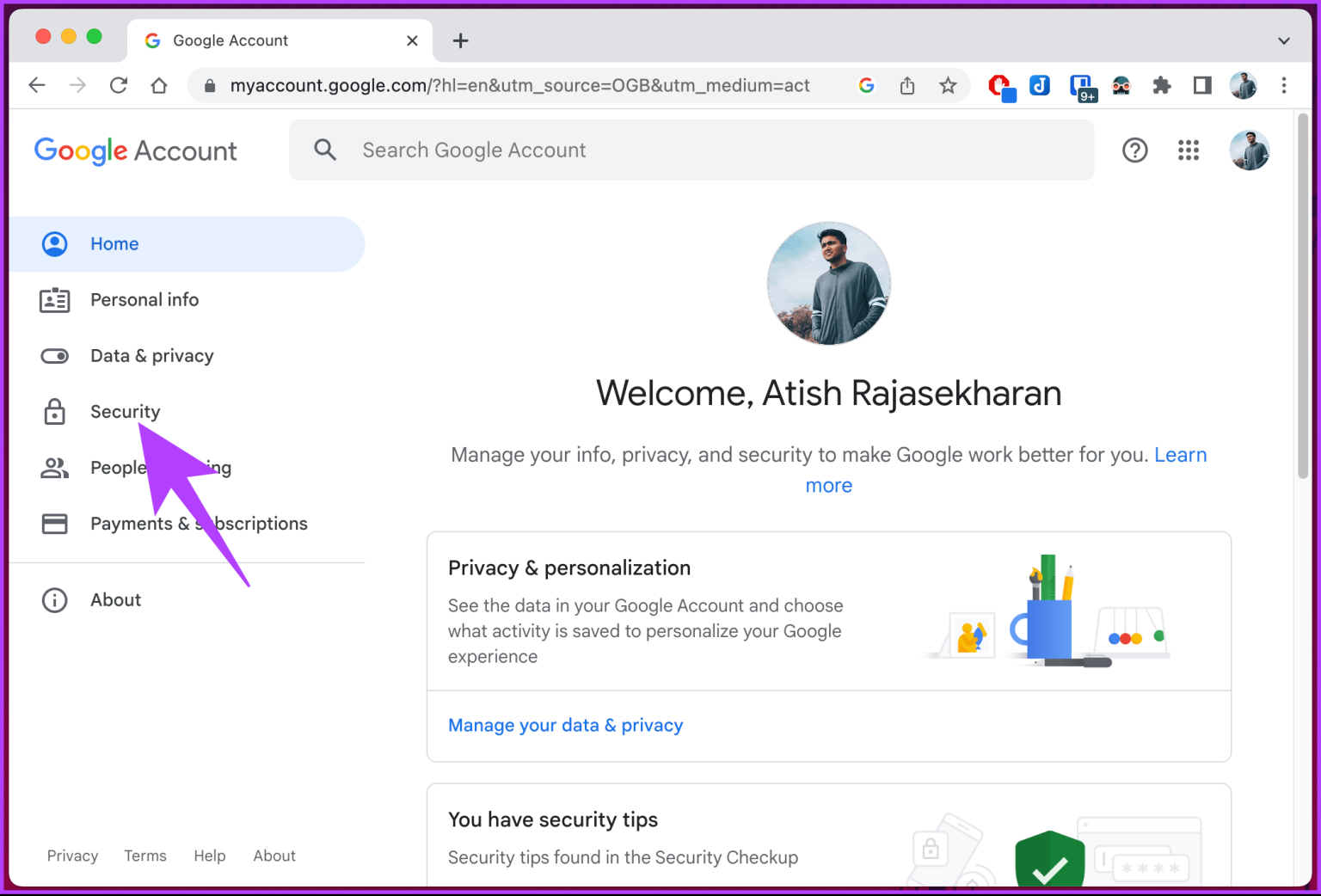
Task: Expand the tab search chevron
Action: click(x=1283, y=40)
